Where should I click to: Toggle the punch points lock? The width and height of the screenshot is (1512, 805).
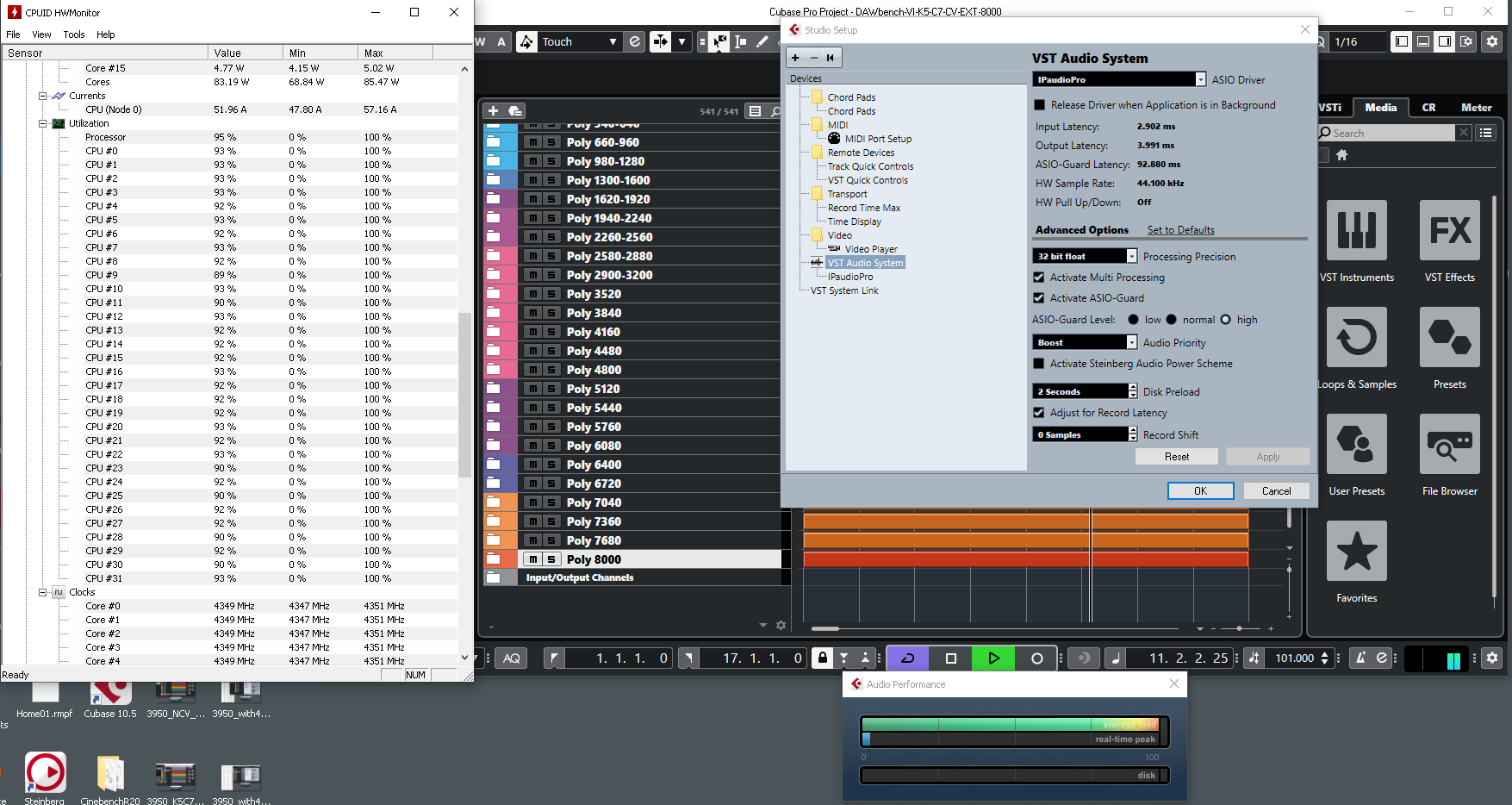pos(823,658)
